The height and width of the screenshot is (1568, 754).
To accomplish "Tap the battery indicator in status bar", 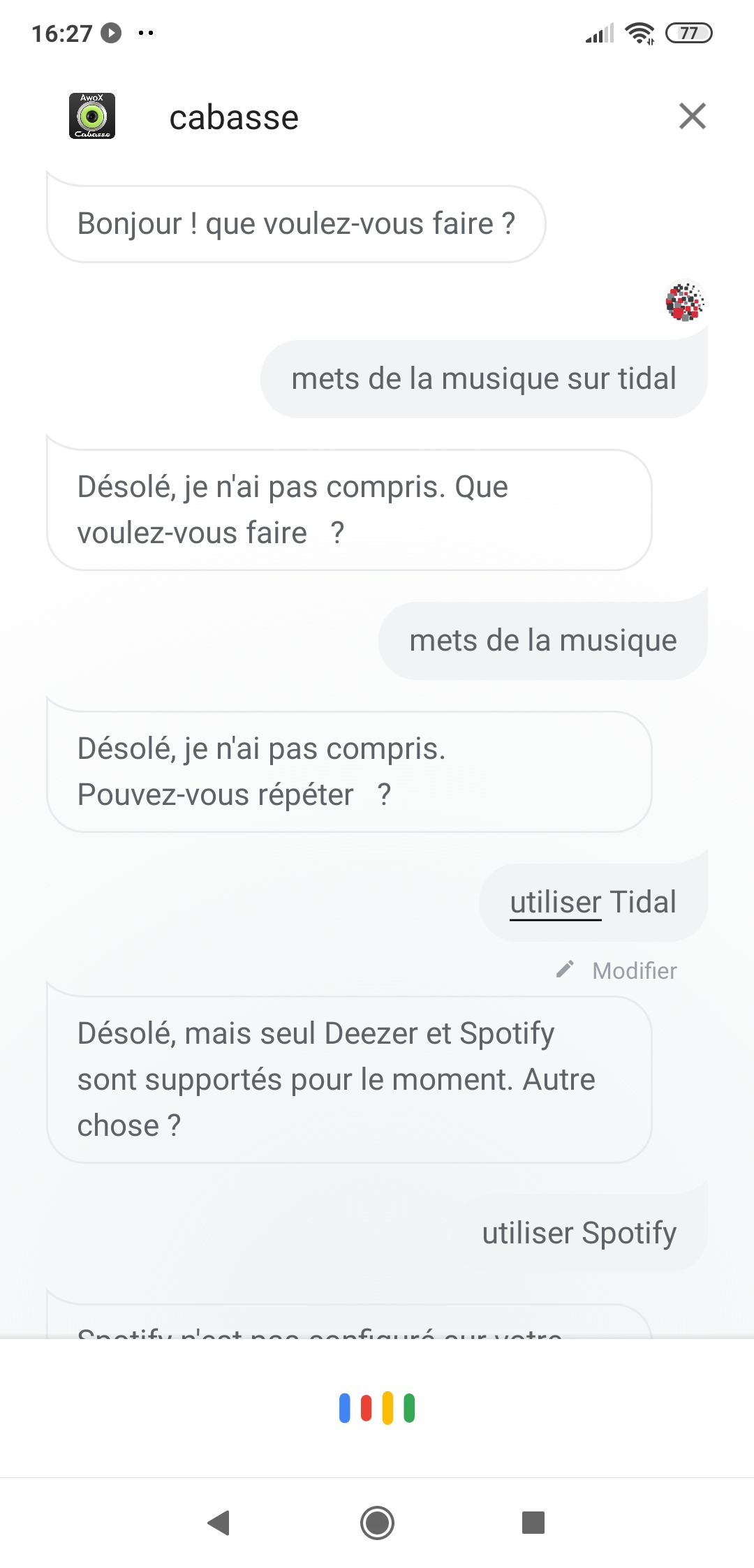I will click(688, 33).
